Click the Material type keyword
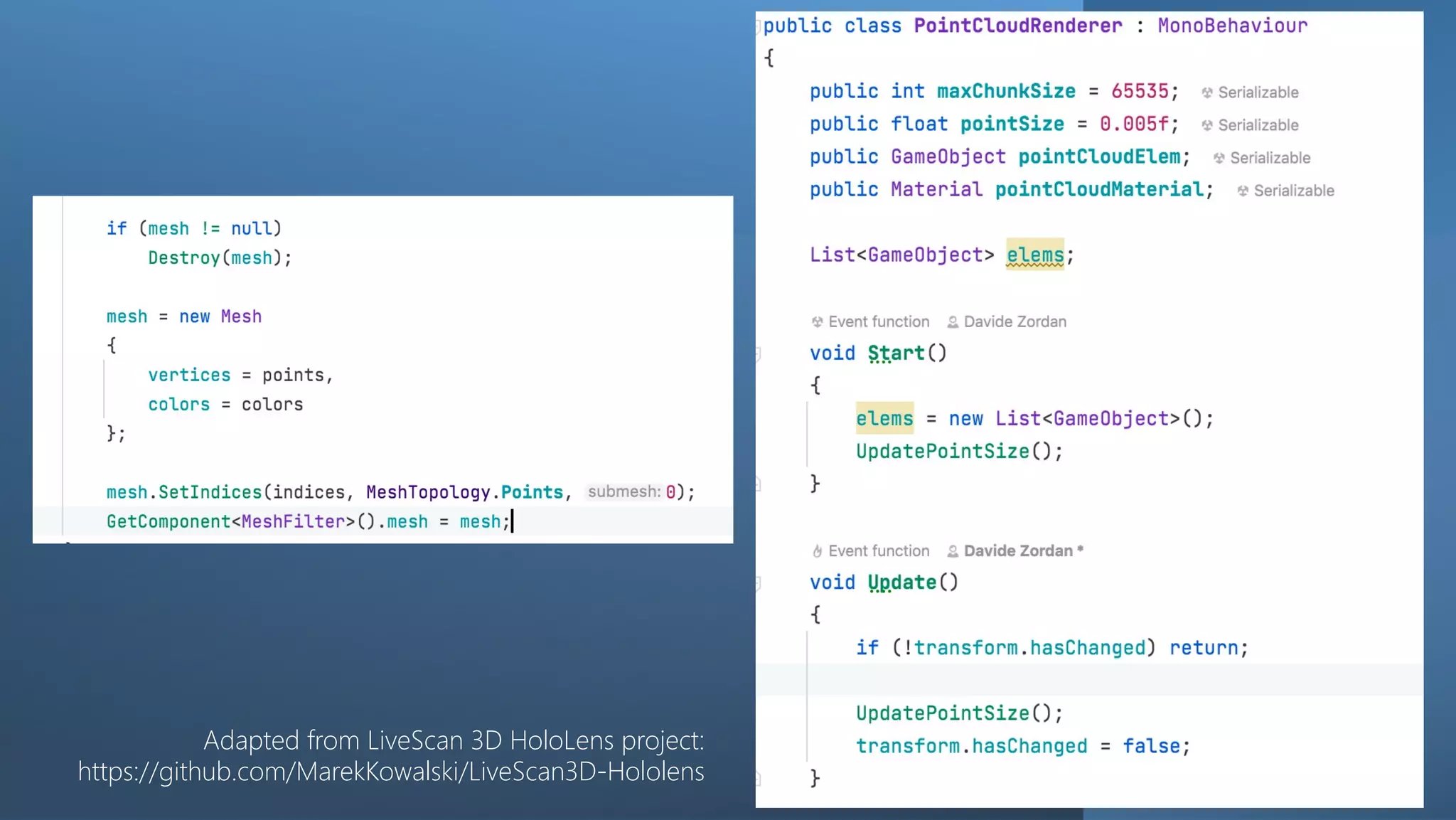This screenshot has height=820, width=1456. click(x=936, y=190)
